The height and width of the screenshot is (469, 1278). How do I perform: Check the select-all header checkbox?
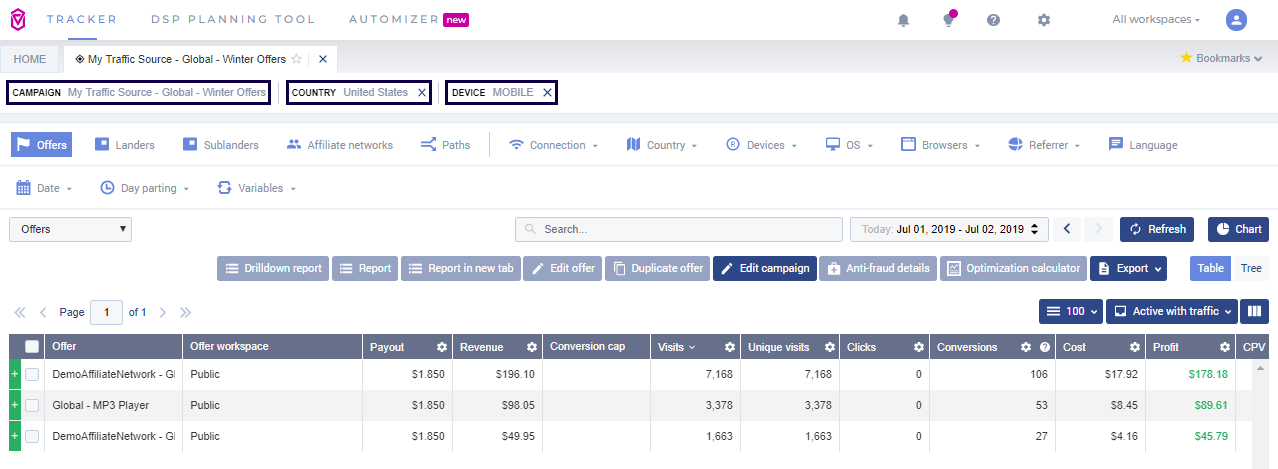click(32, 347)
